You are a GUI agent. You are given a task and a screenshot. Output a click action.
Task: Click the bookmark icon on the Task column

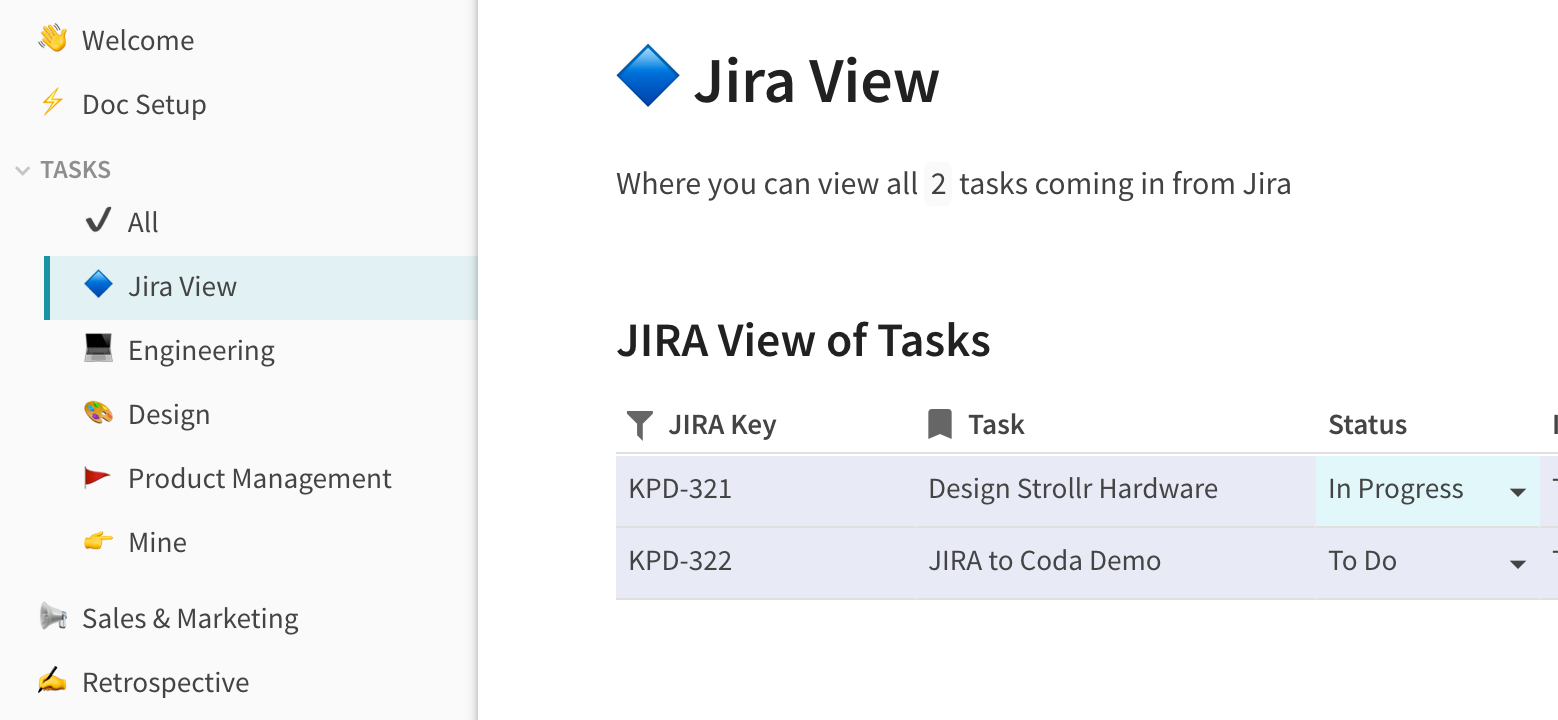938,423
